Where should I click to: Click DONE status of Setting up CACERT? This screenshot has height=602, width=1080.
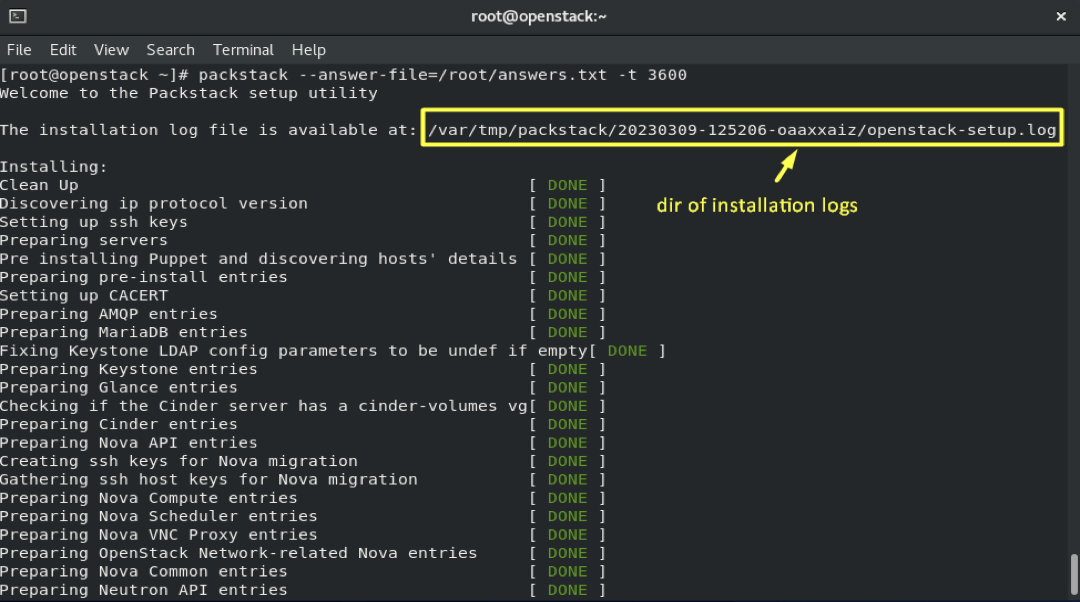(568, 295)
